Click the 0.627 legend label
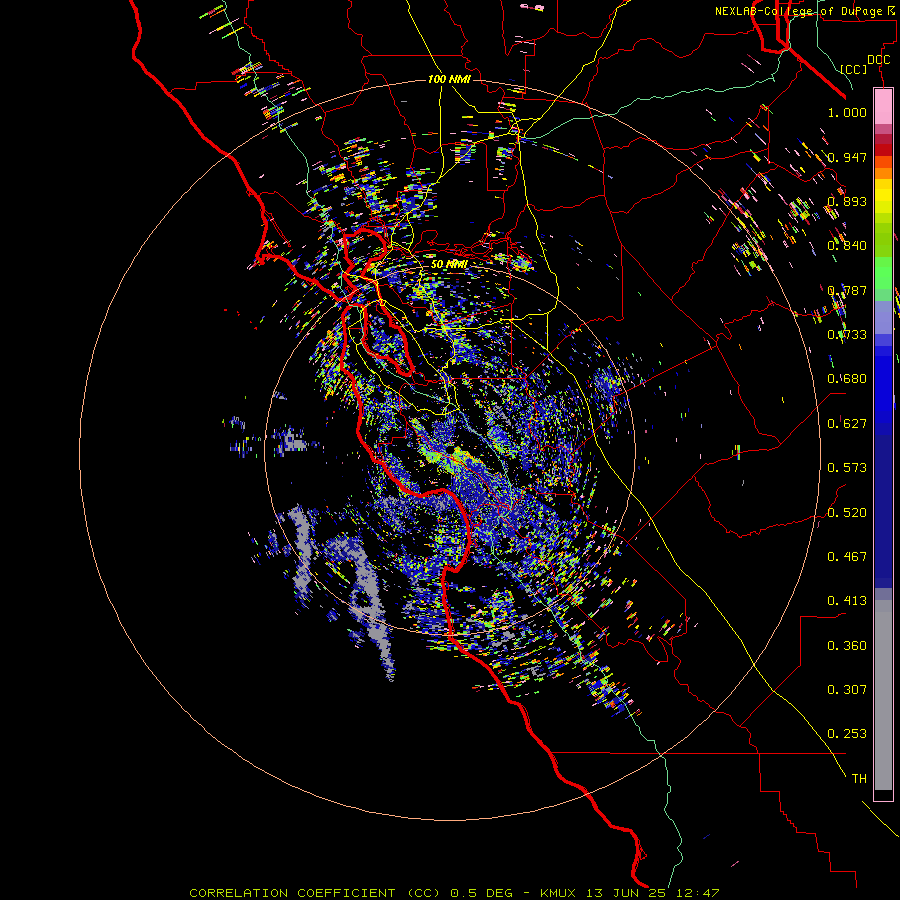This screenshot has width=900, height=900. [x=847, y=424]
